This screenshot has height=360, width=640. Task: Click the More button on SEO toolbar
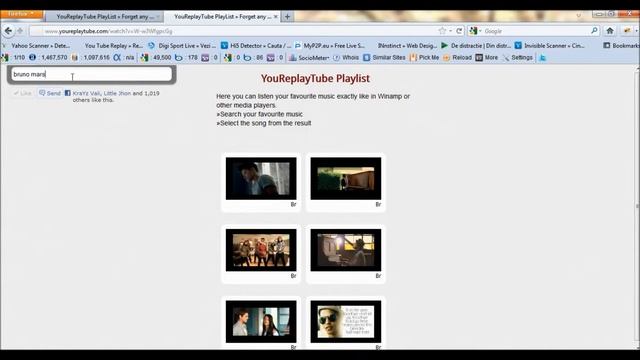487,58
